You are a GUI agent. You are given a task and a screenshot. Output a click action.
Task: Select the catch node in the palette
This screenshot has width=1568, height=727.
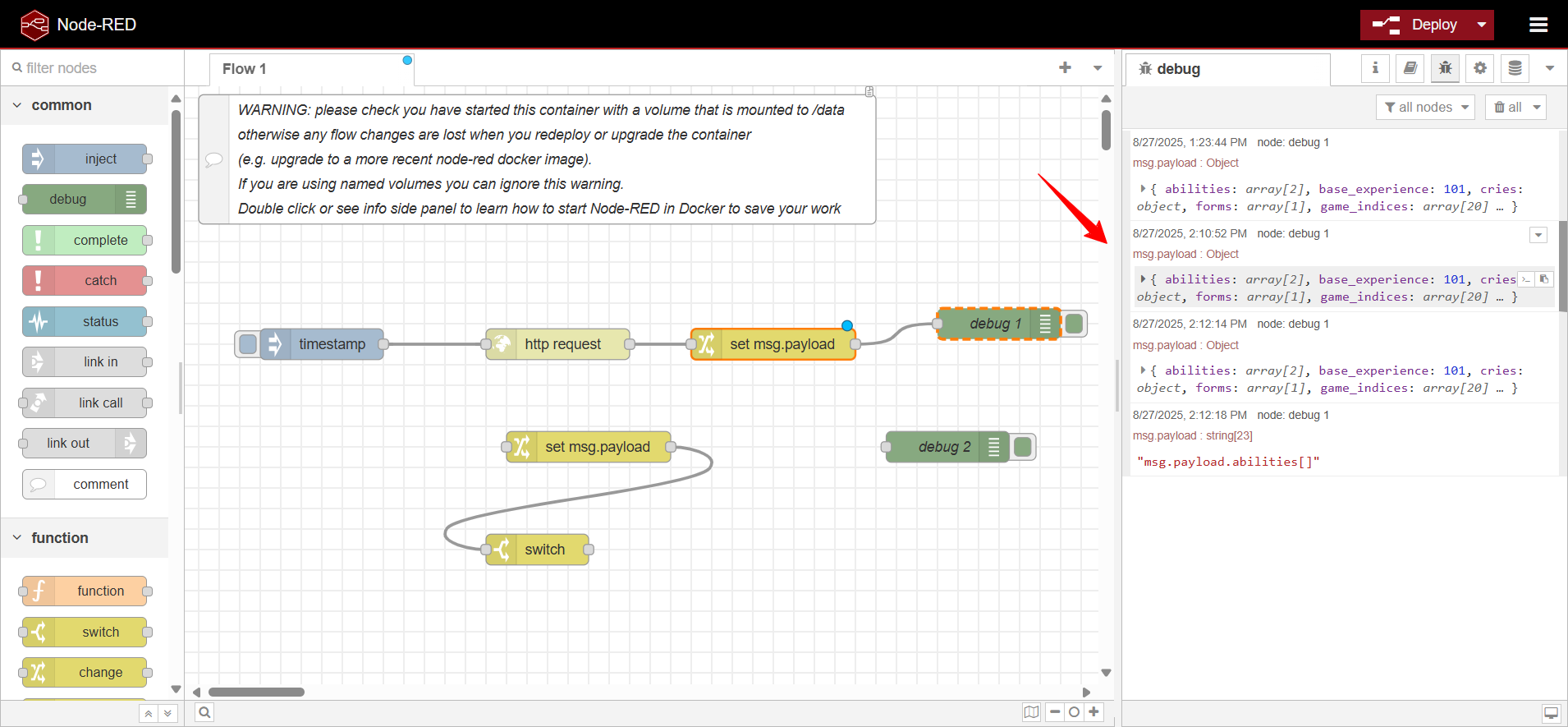coord(85,280)
